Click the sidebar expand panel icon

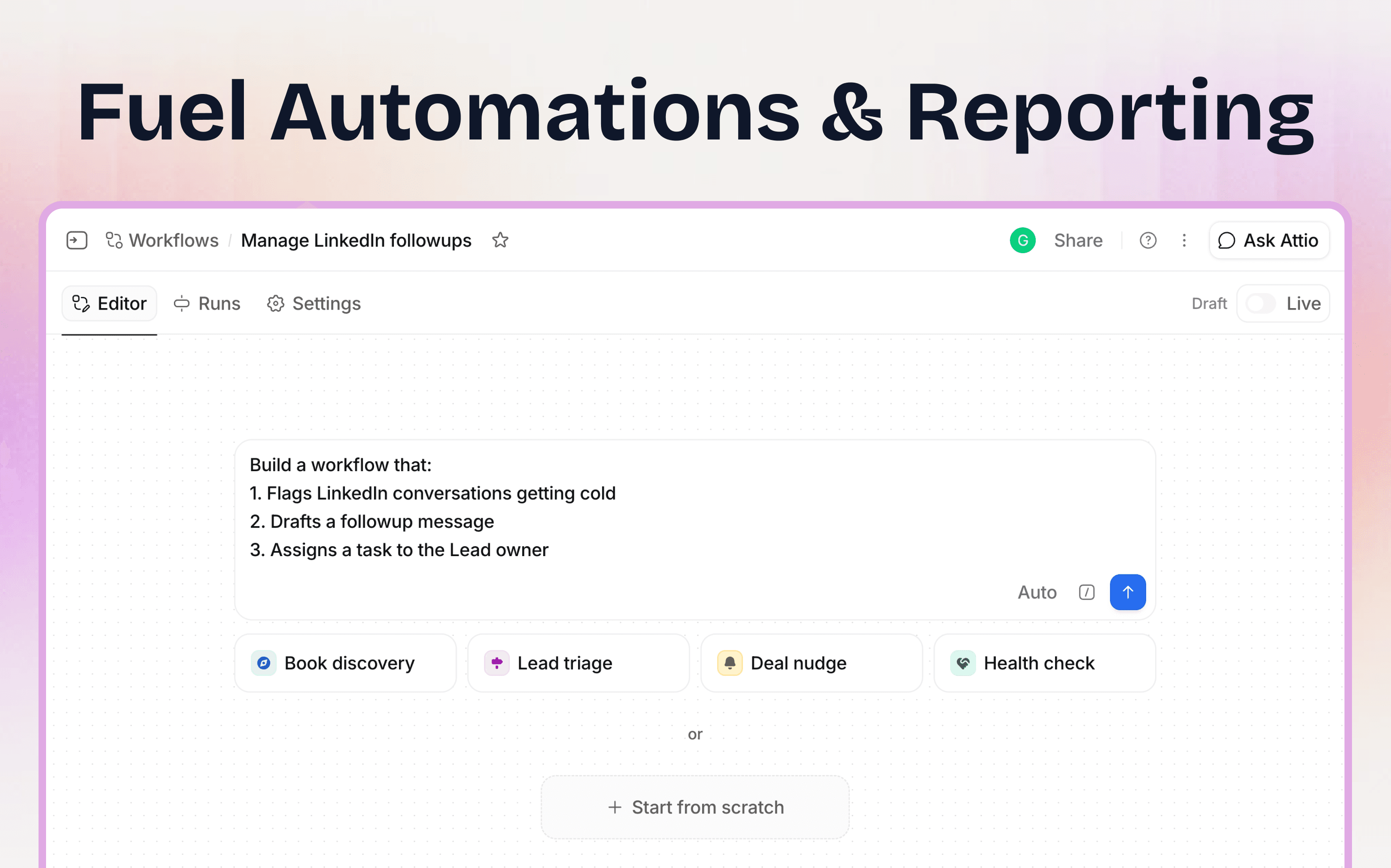pyautogui.click(x=77, y=240)
